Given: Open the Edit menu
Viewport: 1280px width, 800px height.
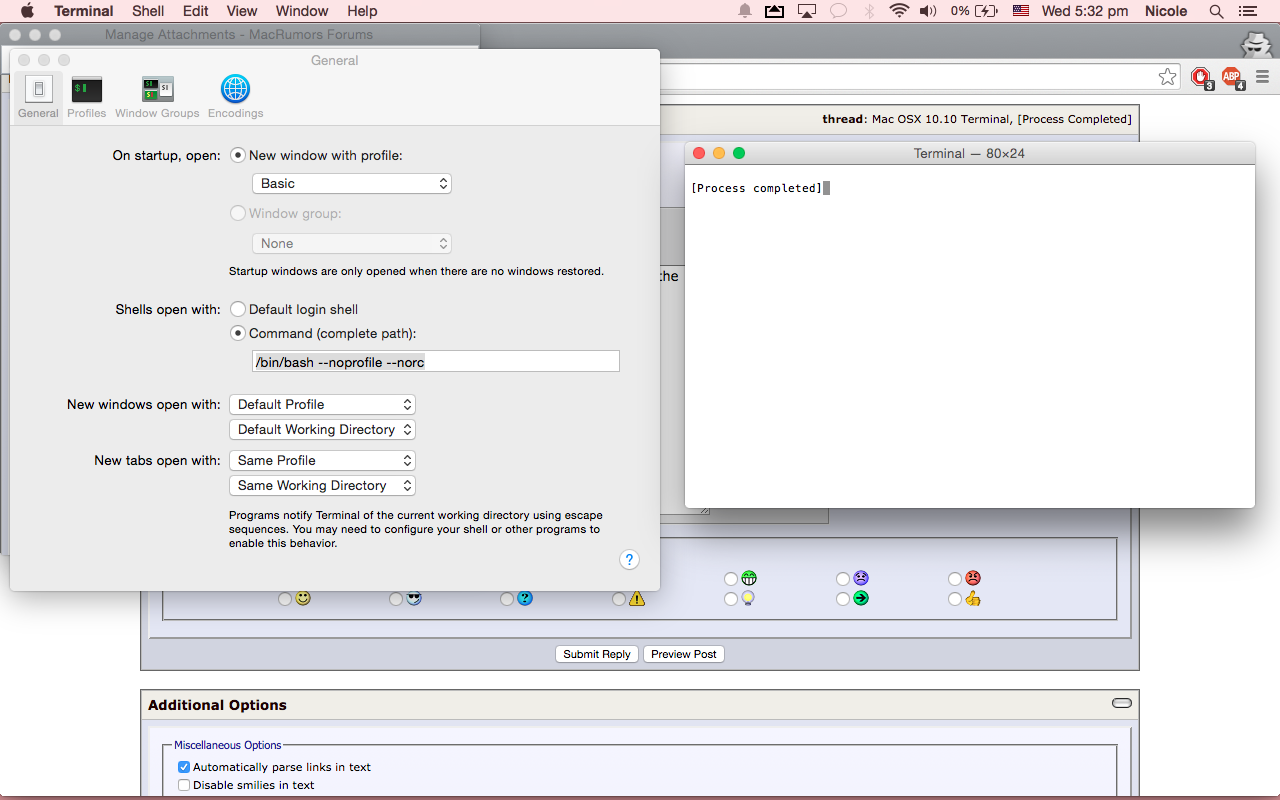Looking at the screenshot, I should [196, 11].
